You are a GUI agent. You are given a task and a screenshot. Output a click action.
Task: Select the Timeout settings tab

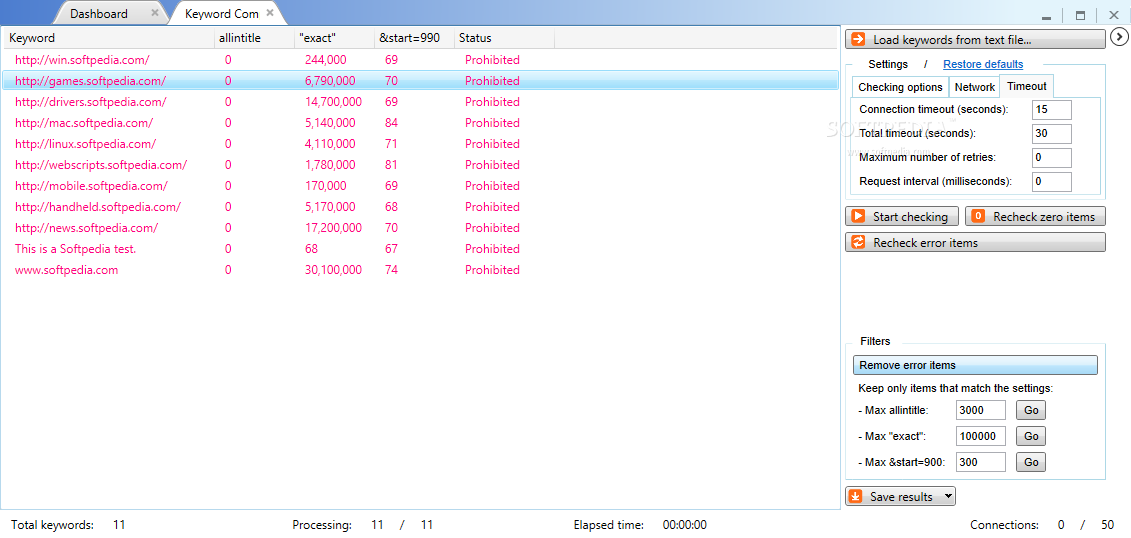[1026, 86]
